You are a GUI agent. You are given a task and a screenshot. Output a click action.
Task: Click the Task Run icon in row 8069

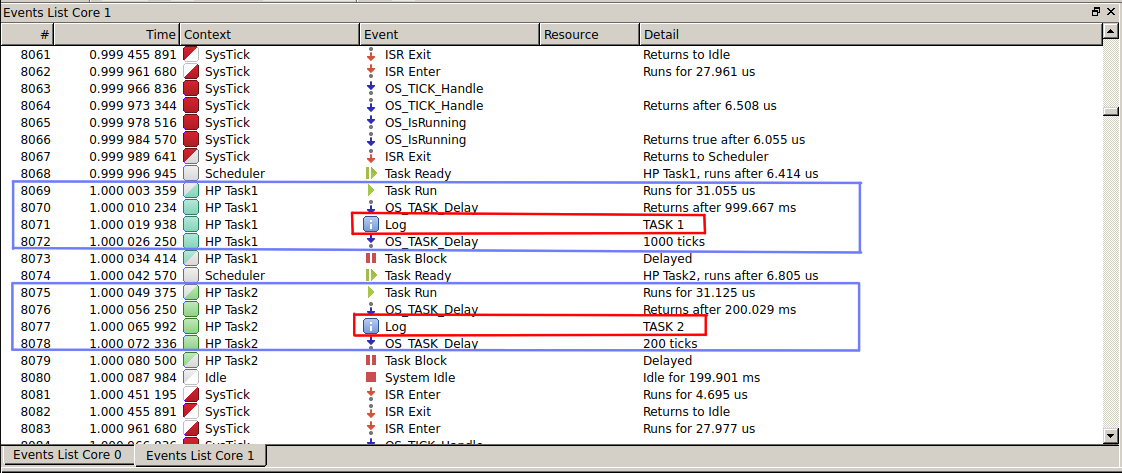tap(371, 190)
